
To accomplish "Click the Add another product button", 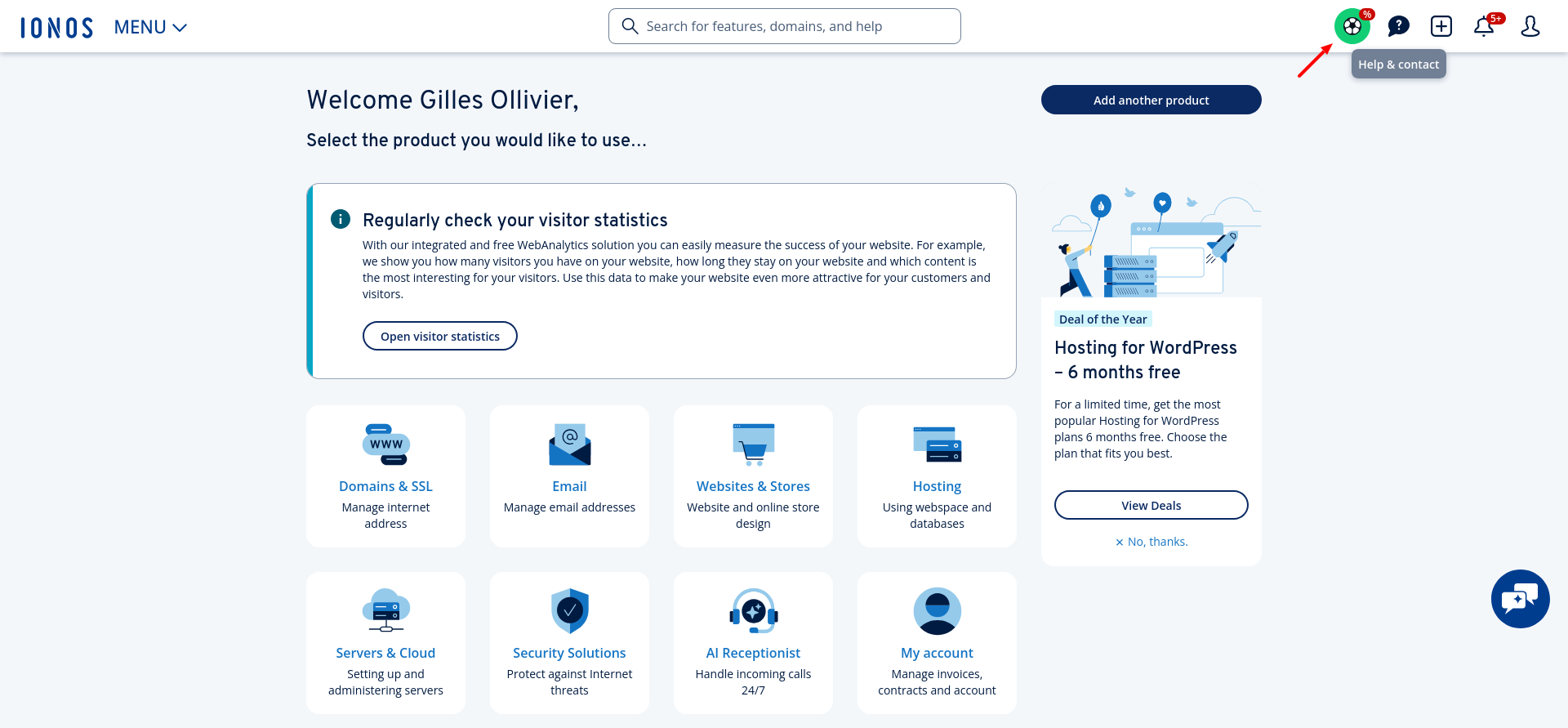I will pyautogui.click(x=1151, y=100).
